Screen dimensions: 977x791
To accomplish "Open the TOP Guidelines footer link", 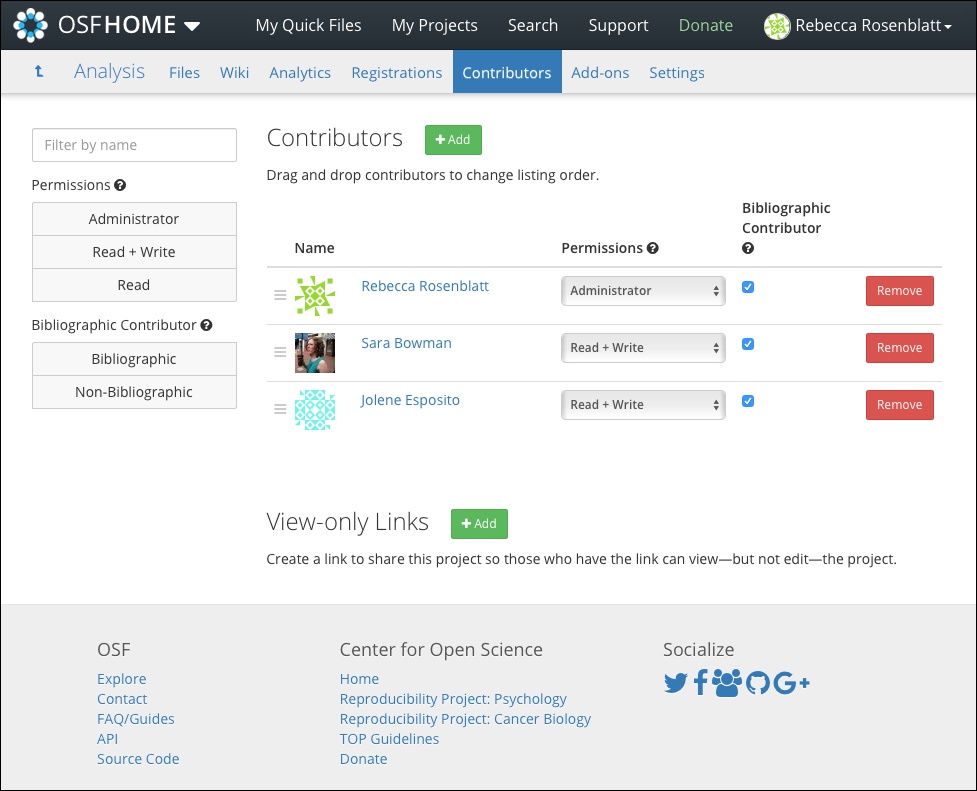I will point(389,739).
